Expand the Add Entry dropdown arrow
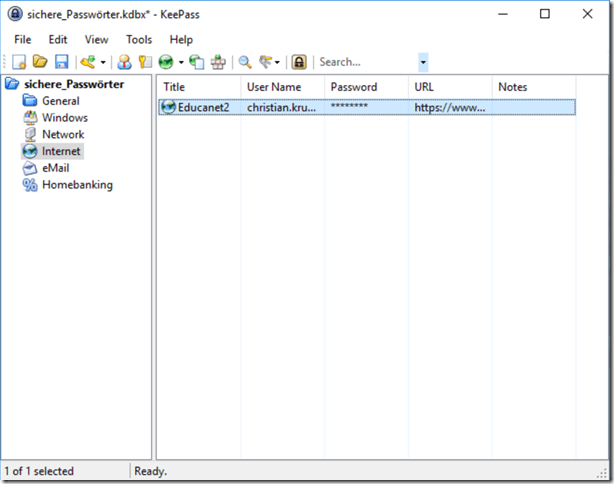Screen dimensions: 614x484 pyautogui.click(x=103, y=62)
